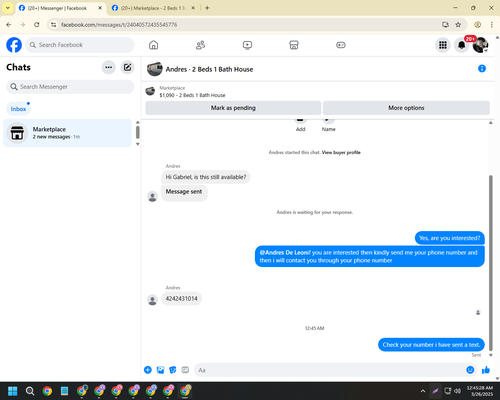Open the Chrome profile icon
This screenshot has width=500, height=400.
pyautogui.click(x=478, y=25)
